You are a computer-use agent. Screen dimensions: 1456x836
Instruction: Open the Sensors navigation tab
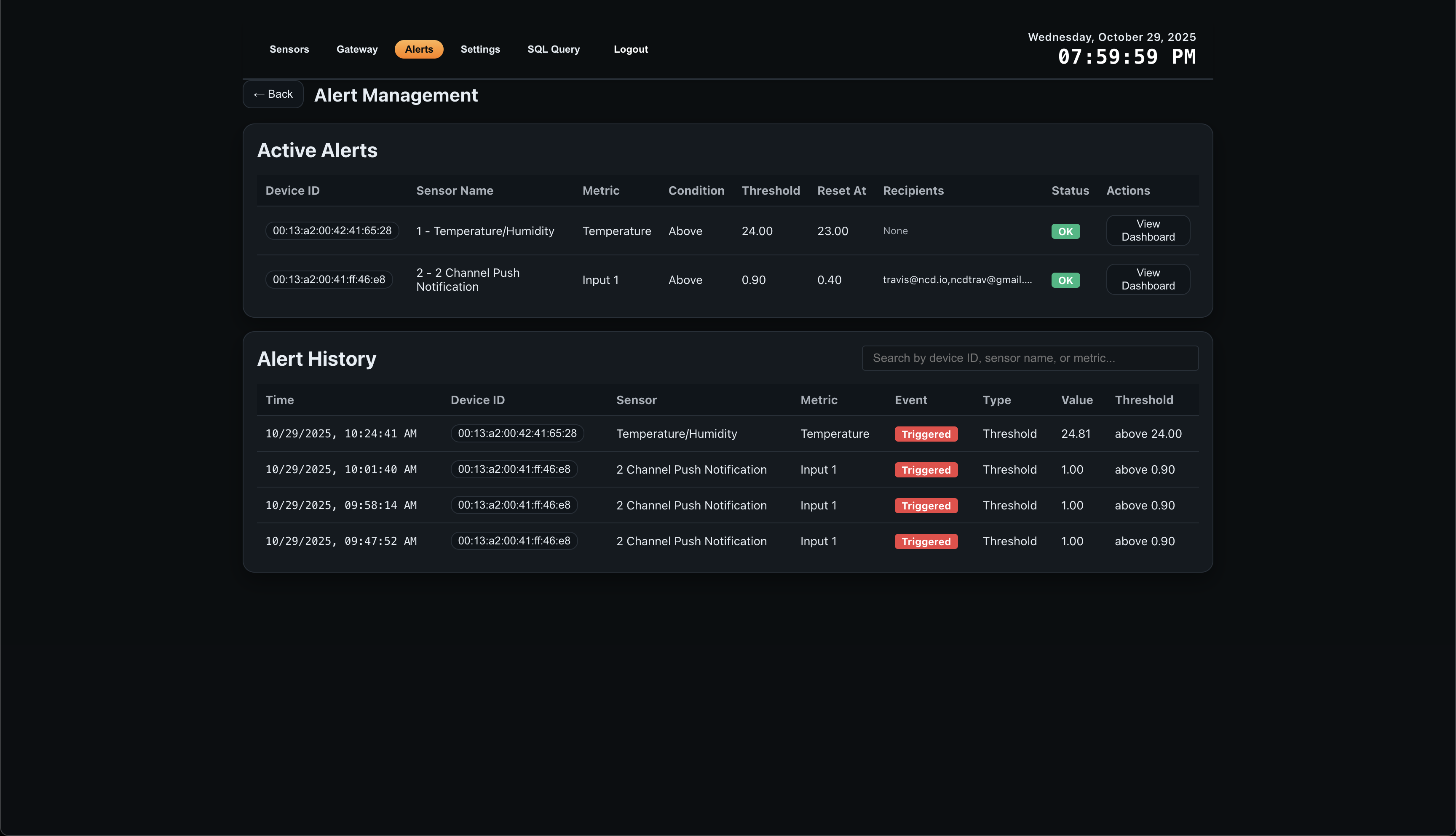[289, 49]
